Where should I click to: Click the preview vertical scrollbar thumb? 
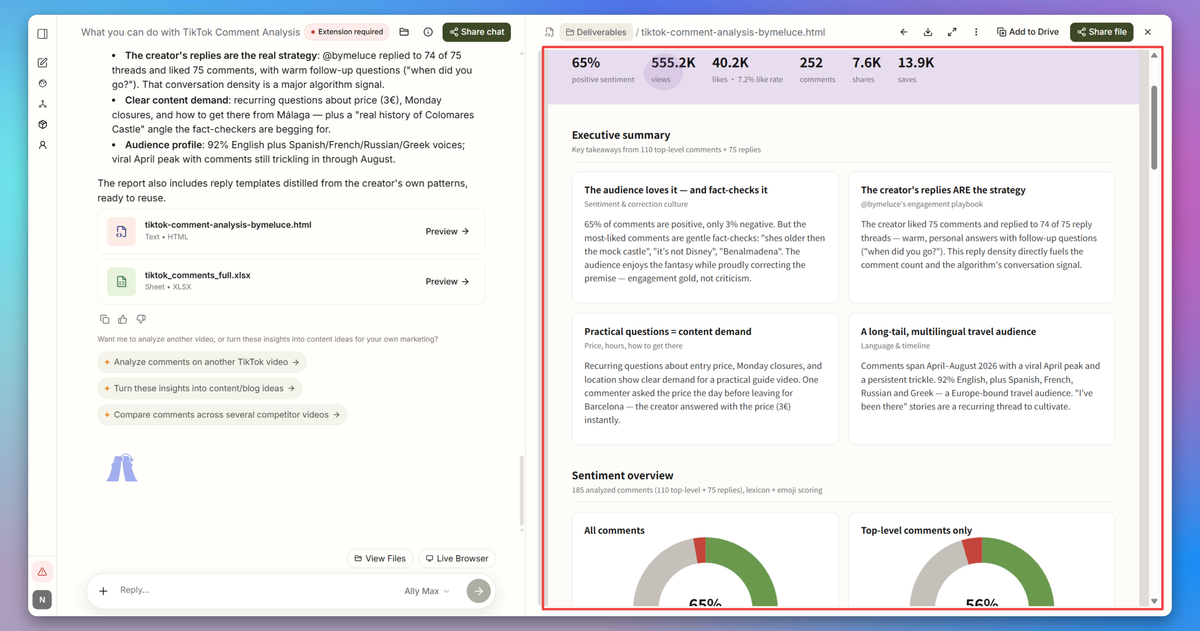[1155, 127]
